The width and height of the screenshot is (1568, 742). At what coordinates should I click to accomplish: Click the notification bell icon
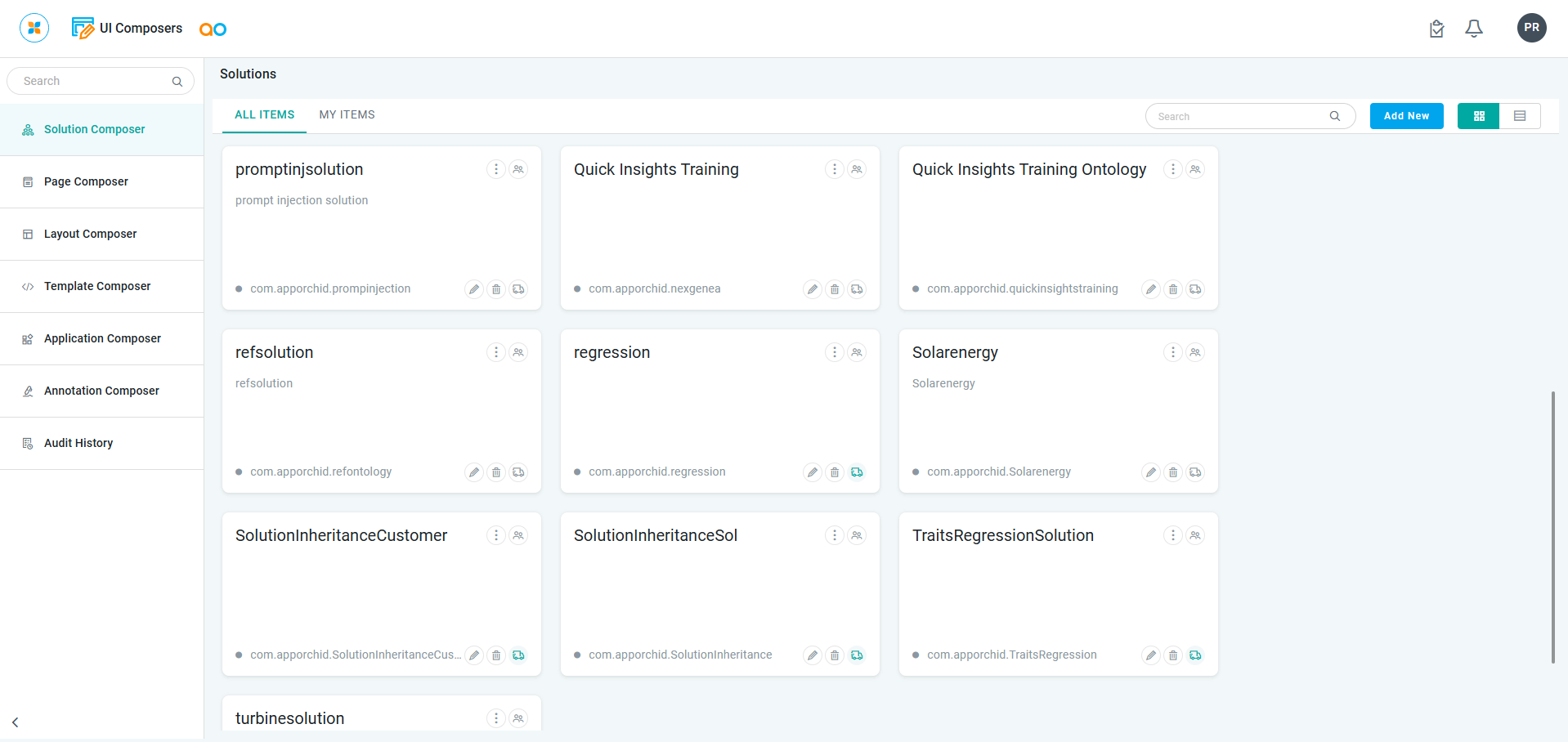click(1474, 29)
